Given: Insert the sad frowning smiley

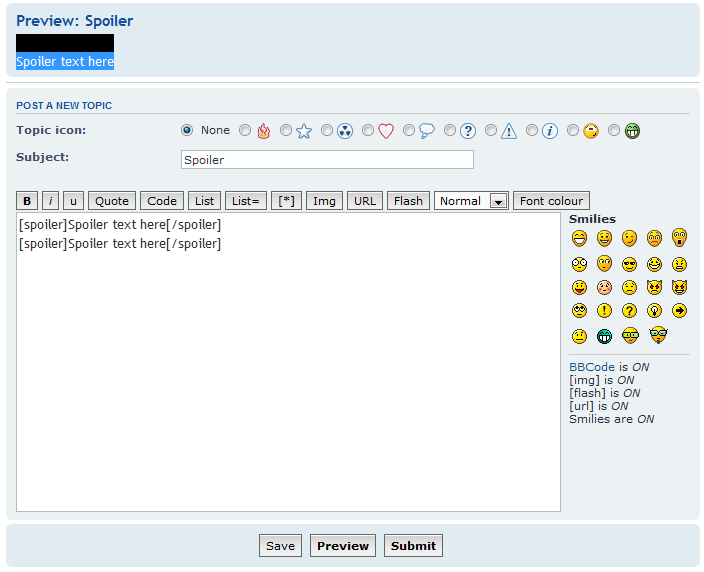Looking at the screenshot, I should click(x=654, y=238).
